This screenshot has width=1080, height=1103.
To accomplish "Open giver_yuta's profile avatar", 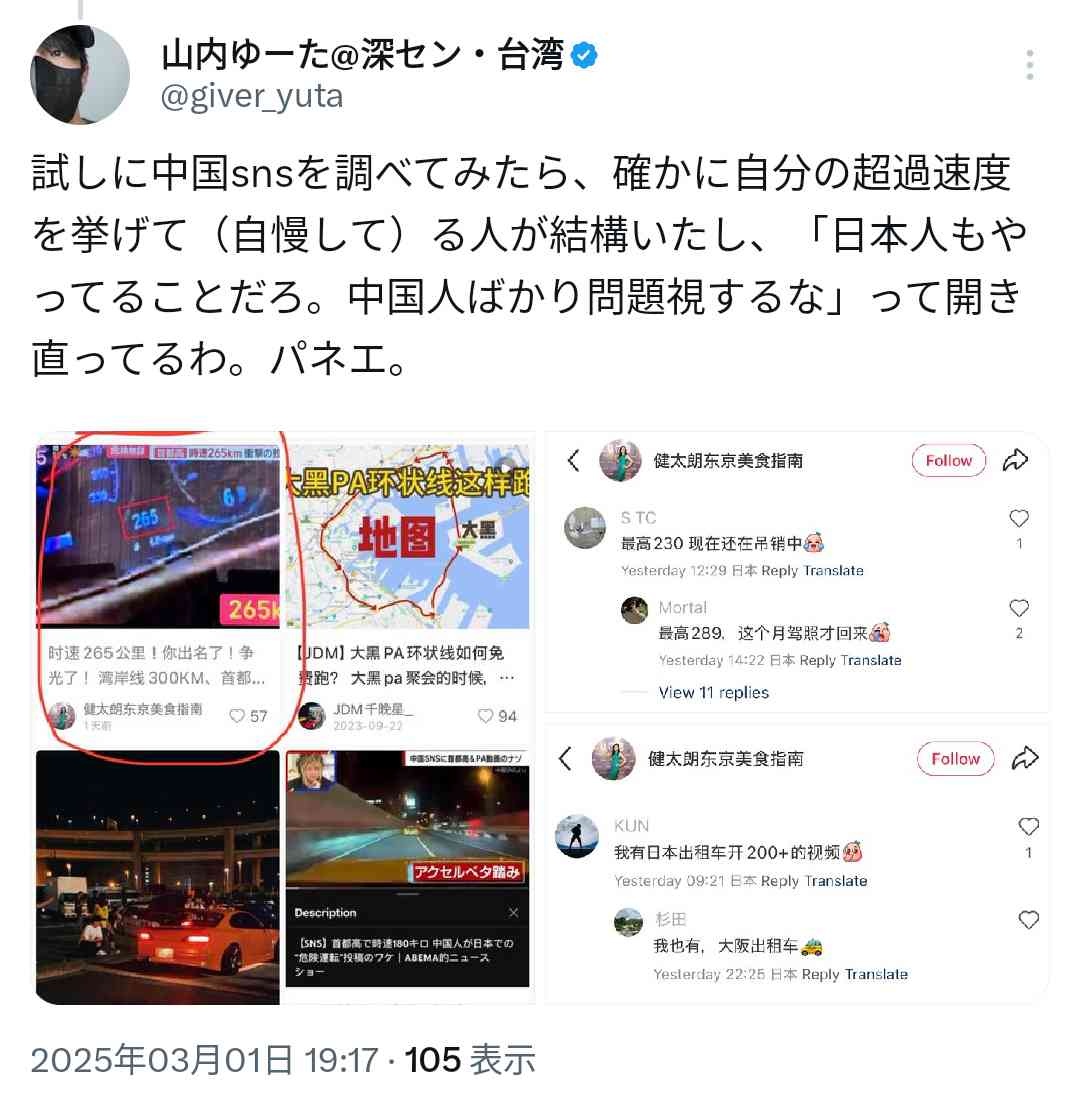I will [x=80, y=75].
